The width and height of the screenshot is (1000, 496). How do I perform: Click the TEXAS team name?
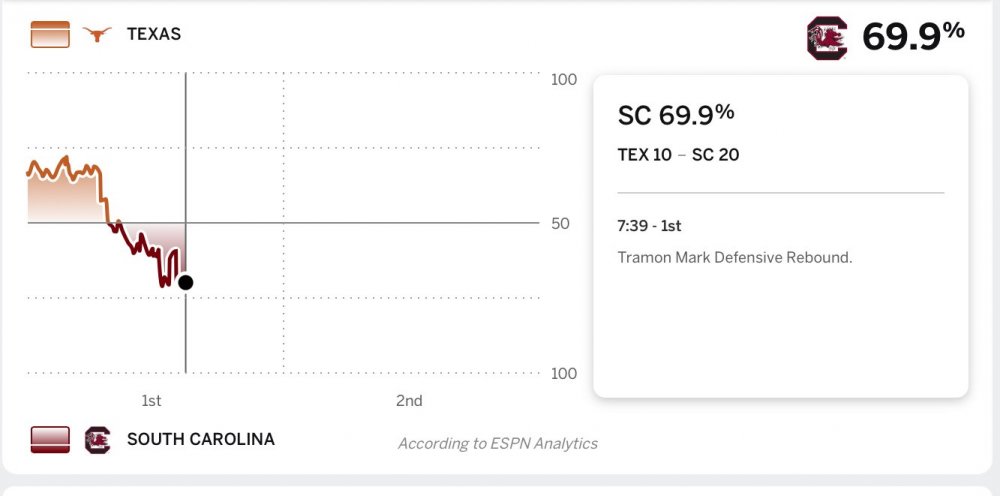coord(154,35)
